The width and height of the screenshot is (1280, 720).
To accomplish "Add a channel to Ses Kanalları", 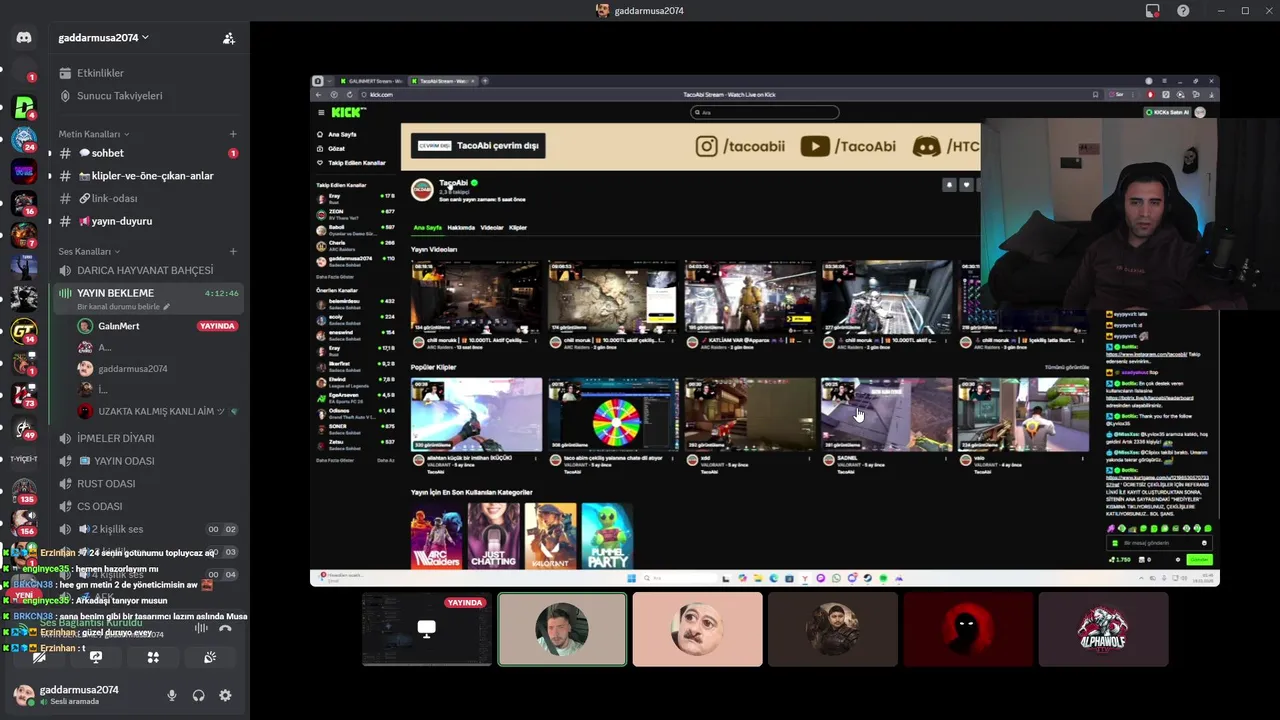I will pos(233,251).
